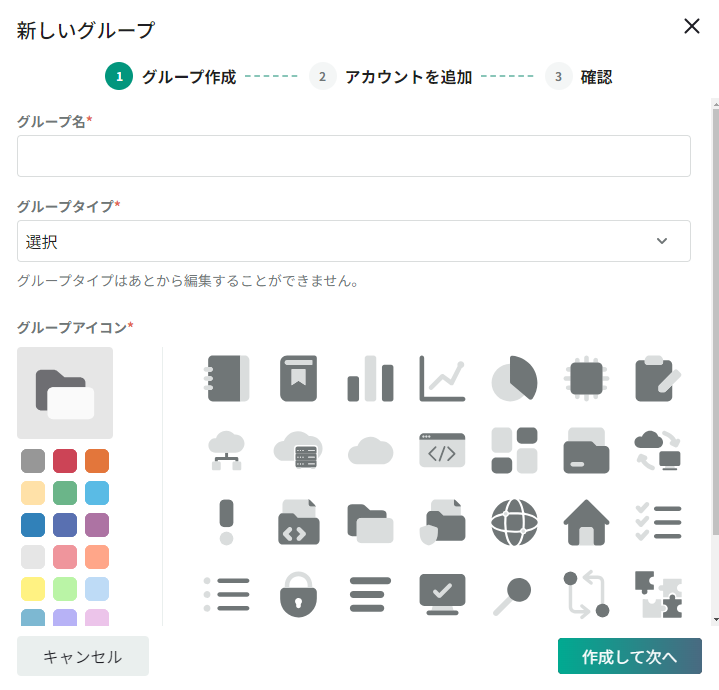This screenshot has width=719, height=690.
Task: Pick the light gray color swatch
Action: 33,557
